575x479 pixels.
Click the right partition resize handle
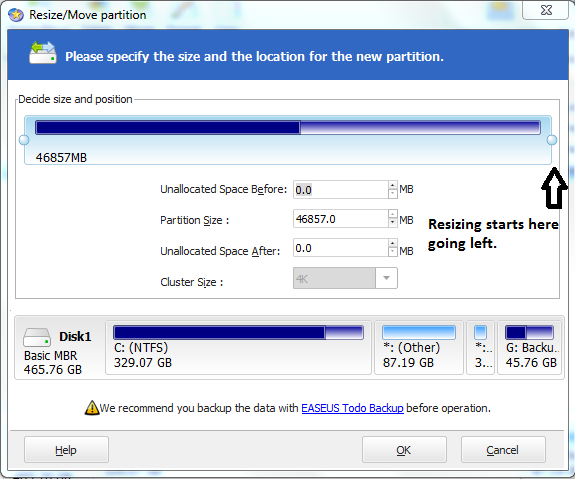(x=552, y=140)
